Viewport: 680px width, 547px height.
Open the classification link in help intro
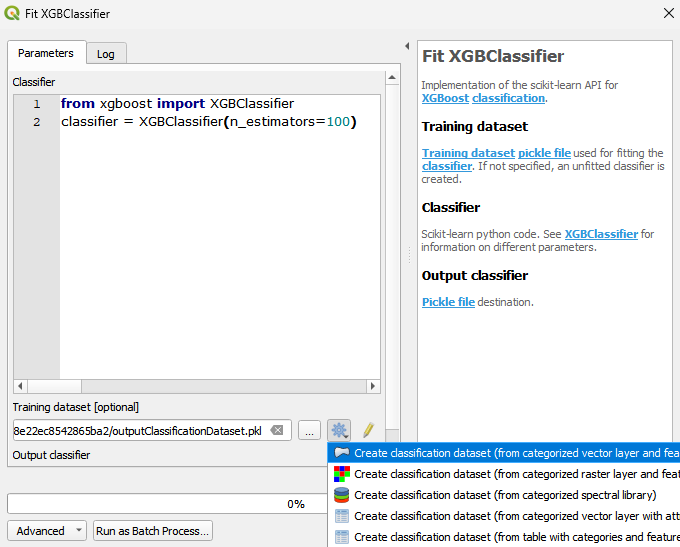508,98
